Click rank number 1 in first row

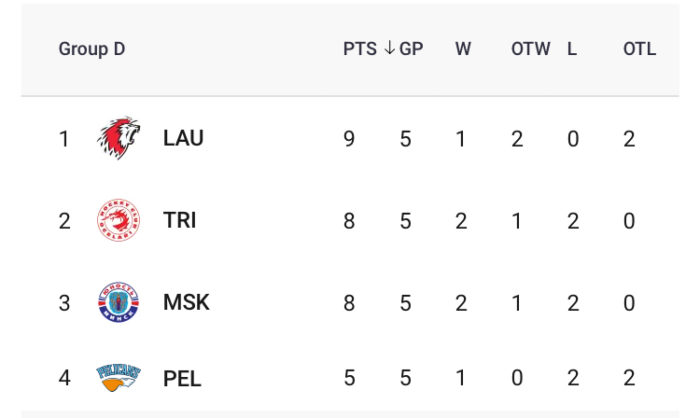64,139
